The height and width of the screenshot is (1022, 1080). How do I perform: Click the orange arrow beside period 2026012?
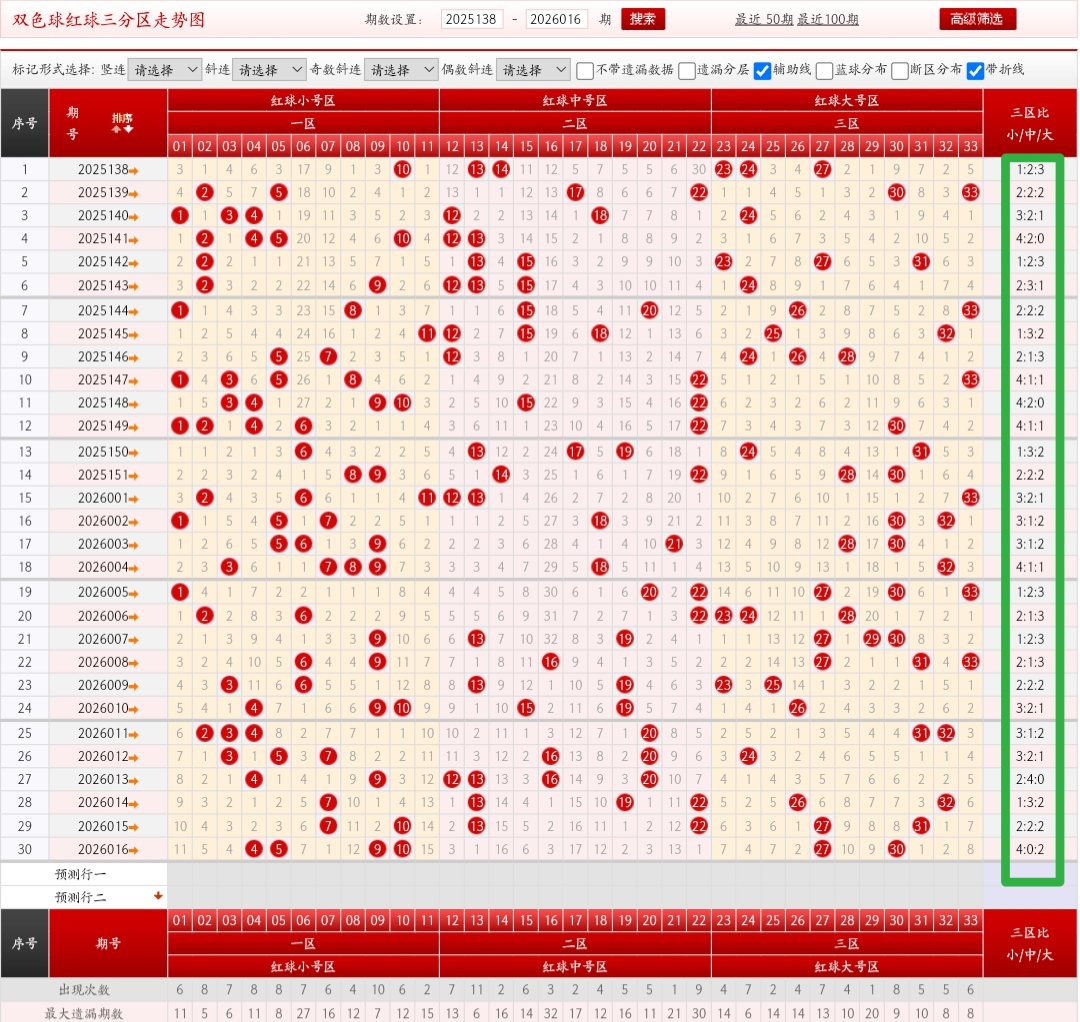pyautogui.click(x=134, y=758)
